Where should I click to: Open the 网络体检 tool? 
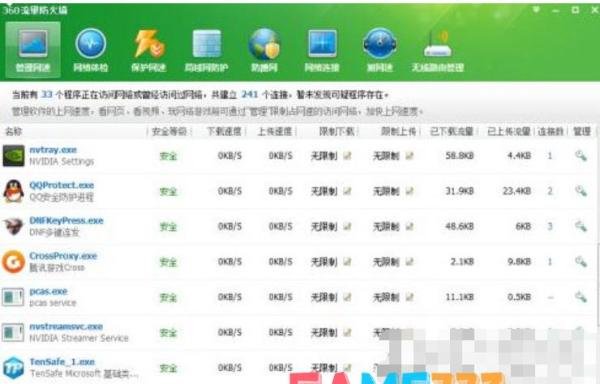pos(91,50)
